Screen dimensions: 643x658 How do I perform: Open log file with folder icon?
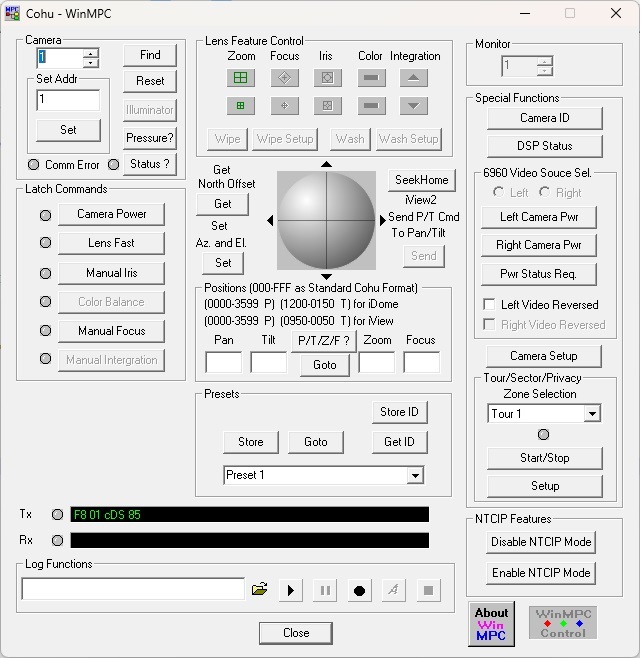pos(260,590)
